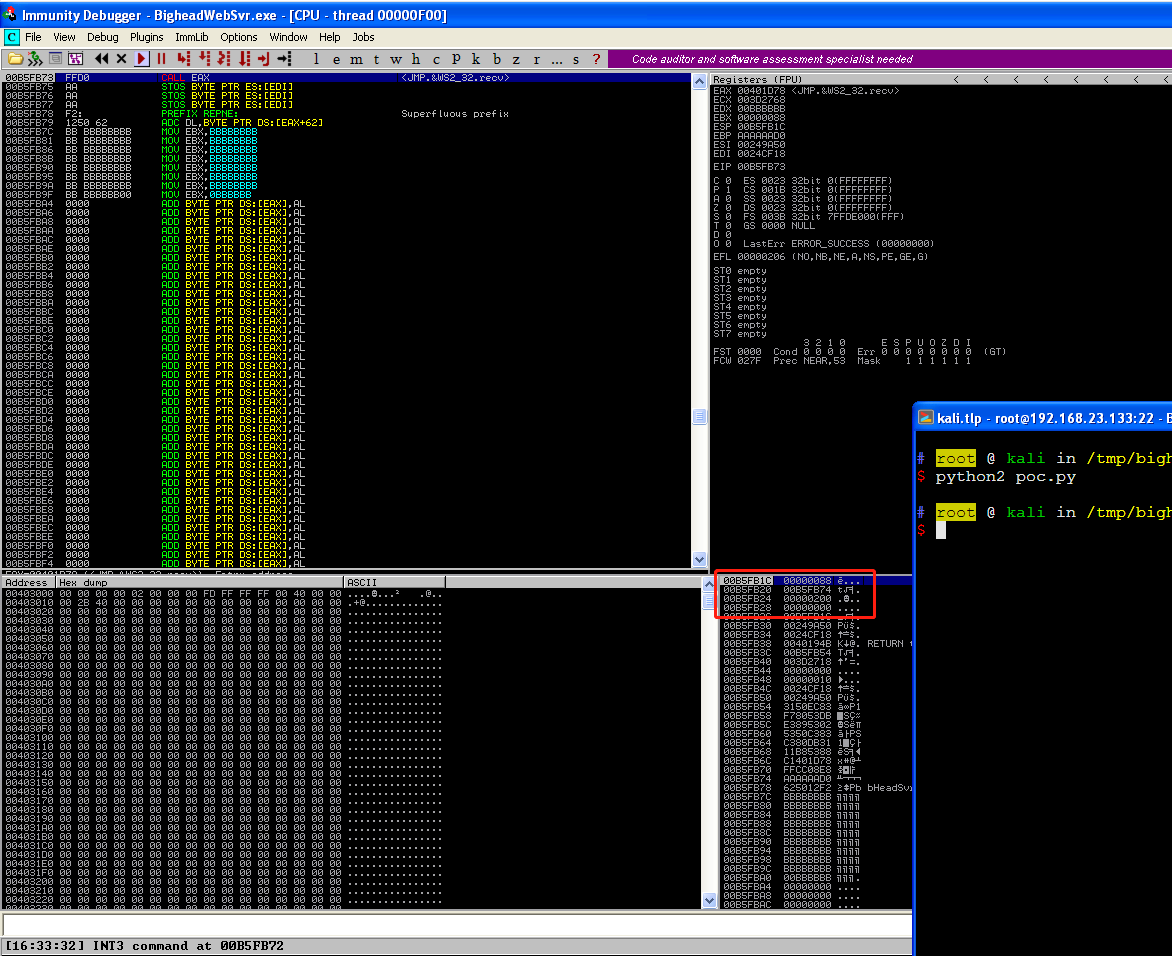Click the Step into toolbar icon
1172x956 pixels.
click(x=183, y=59)
